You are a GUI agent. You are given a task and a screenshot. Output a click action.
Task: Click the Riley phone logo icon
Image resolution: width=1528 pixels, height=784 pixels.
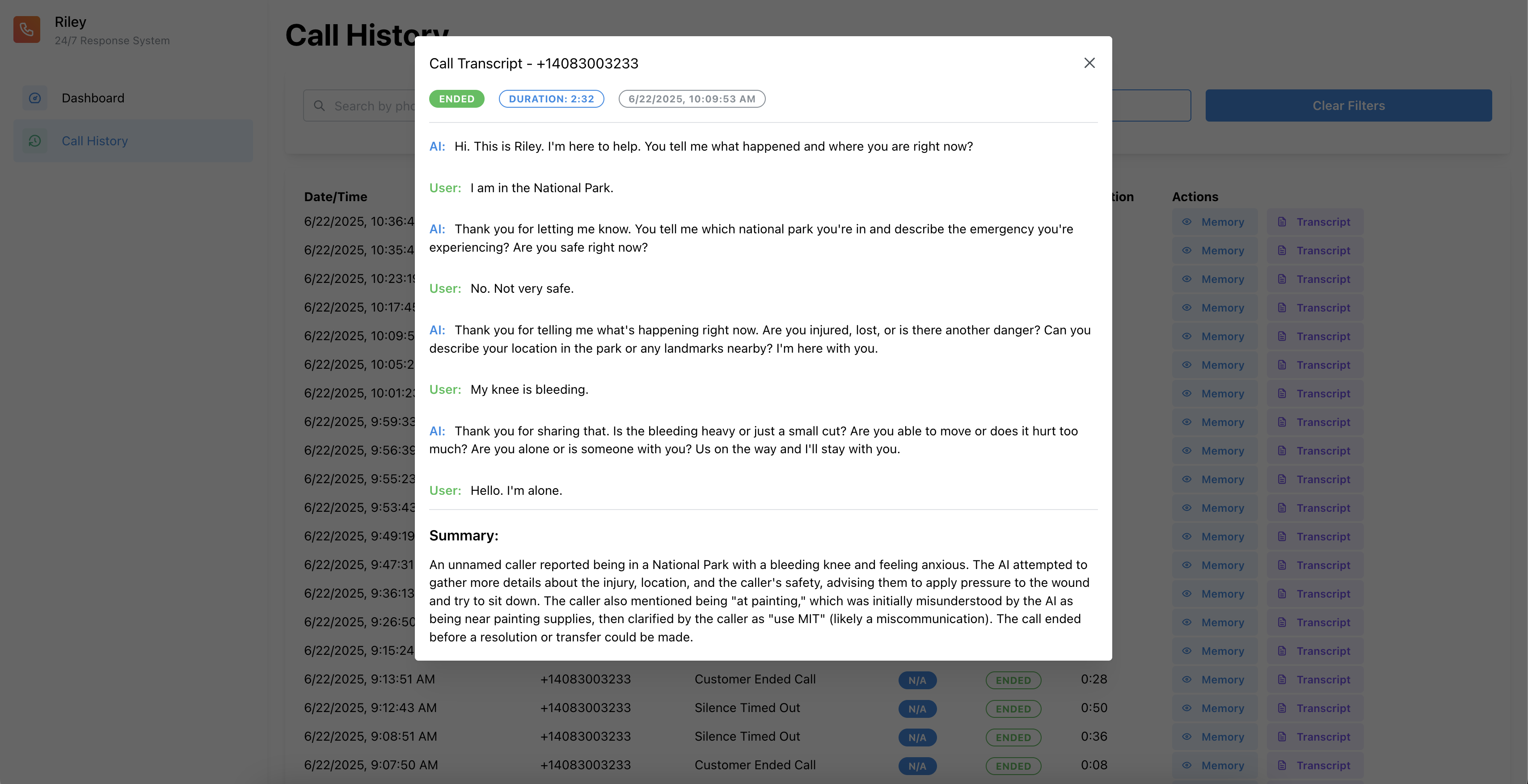click(x=27, y=30)
